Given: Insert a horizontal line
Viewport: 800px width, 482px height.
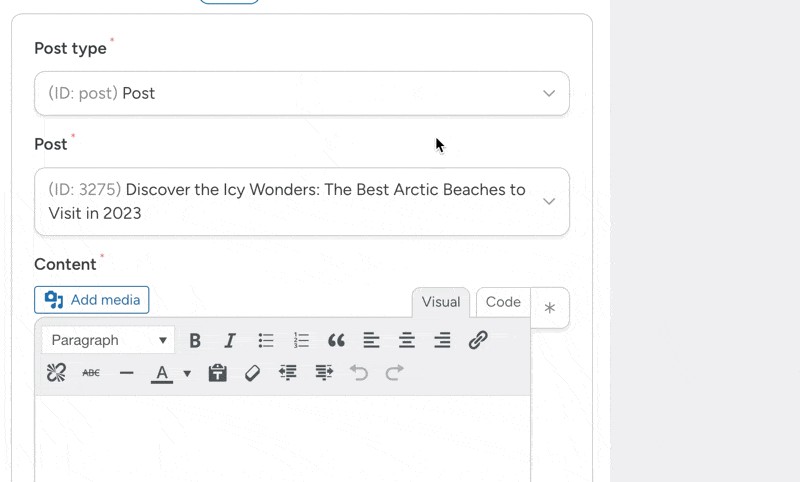Looking at the screenshot, I should coord(126,373).
